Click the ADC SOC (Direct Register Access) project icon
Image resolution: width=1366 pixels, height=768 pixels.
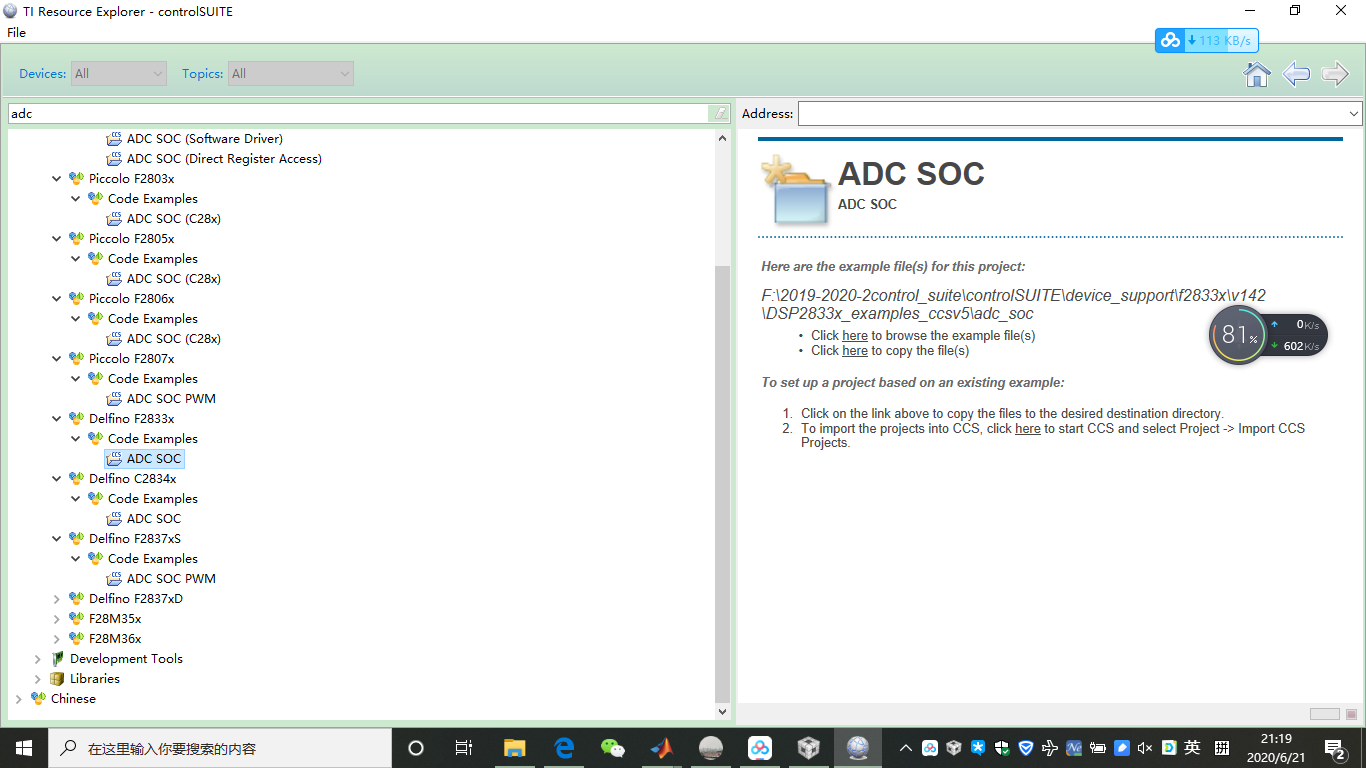coord(114,159)
